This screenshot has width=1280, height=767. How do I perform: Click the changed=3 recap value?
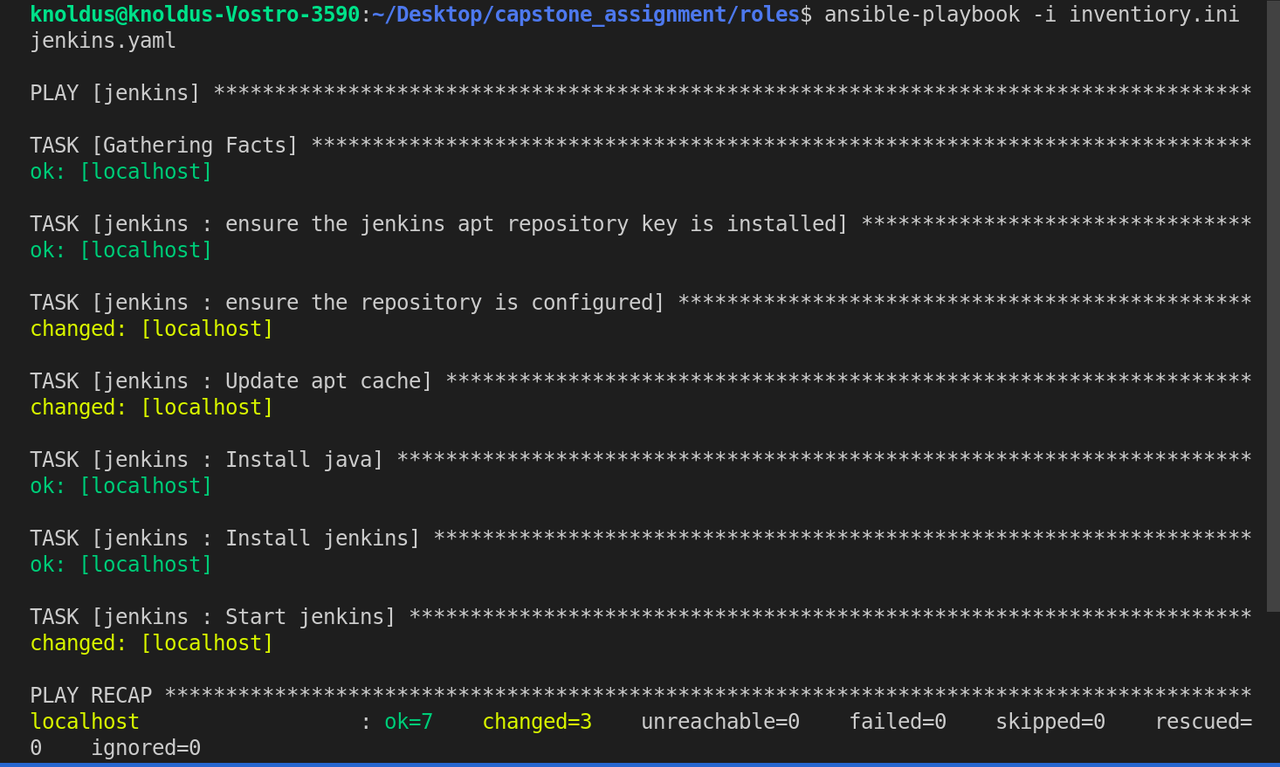[537, 721]
